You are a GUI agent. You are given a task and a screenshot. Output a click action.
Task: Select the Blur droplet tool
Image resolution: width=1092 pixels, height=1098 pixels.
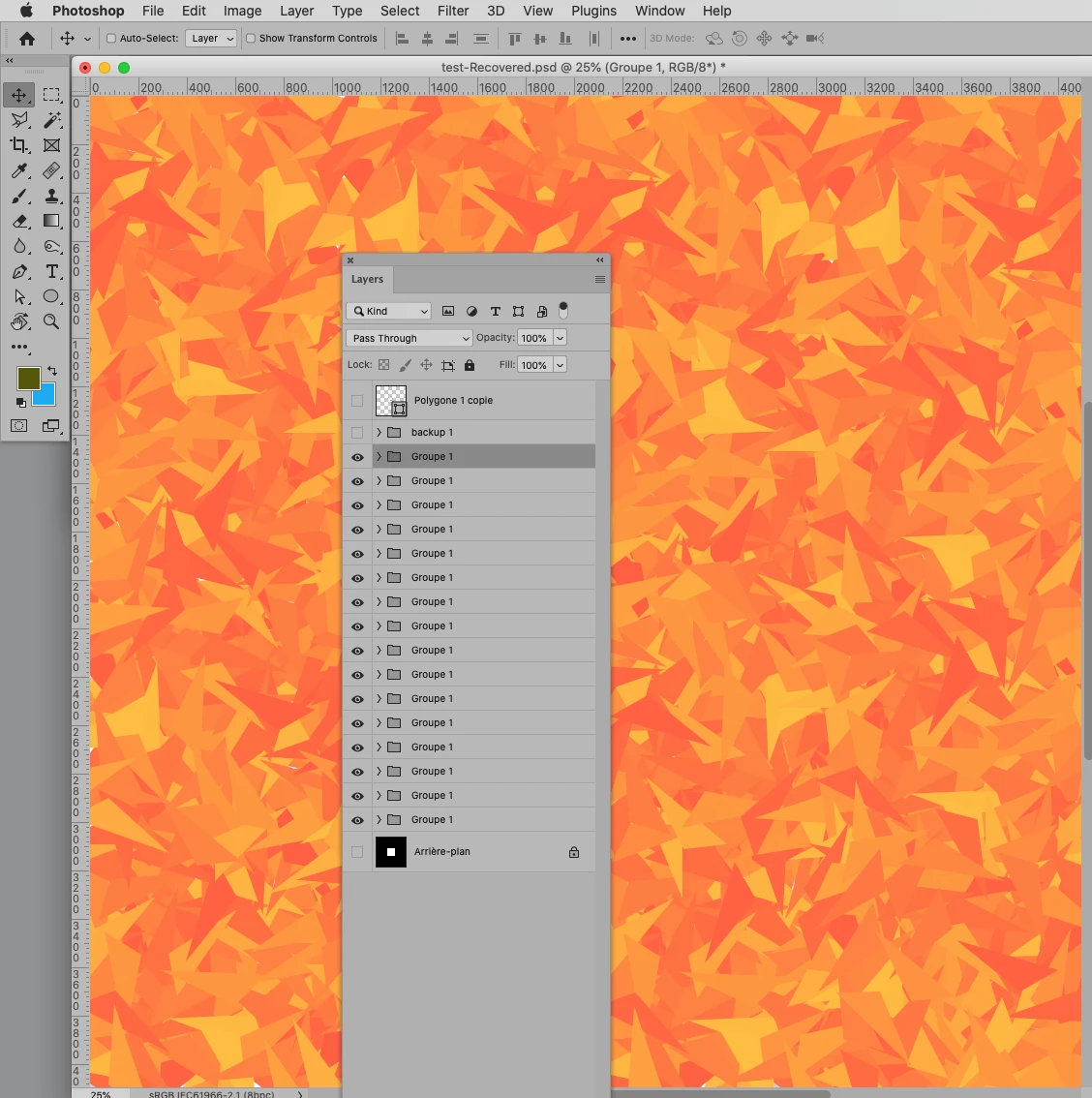[19, 247]
